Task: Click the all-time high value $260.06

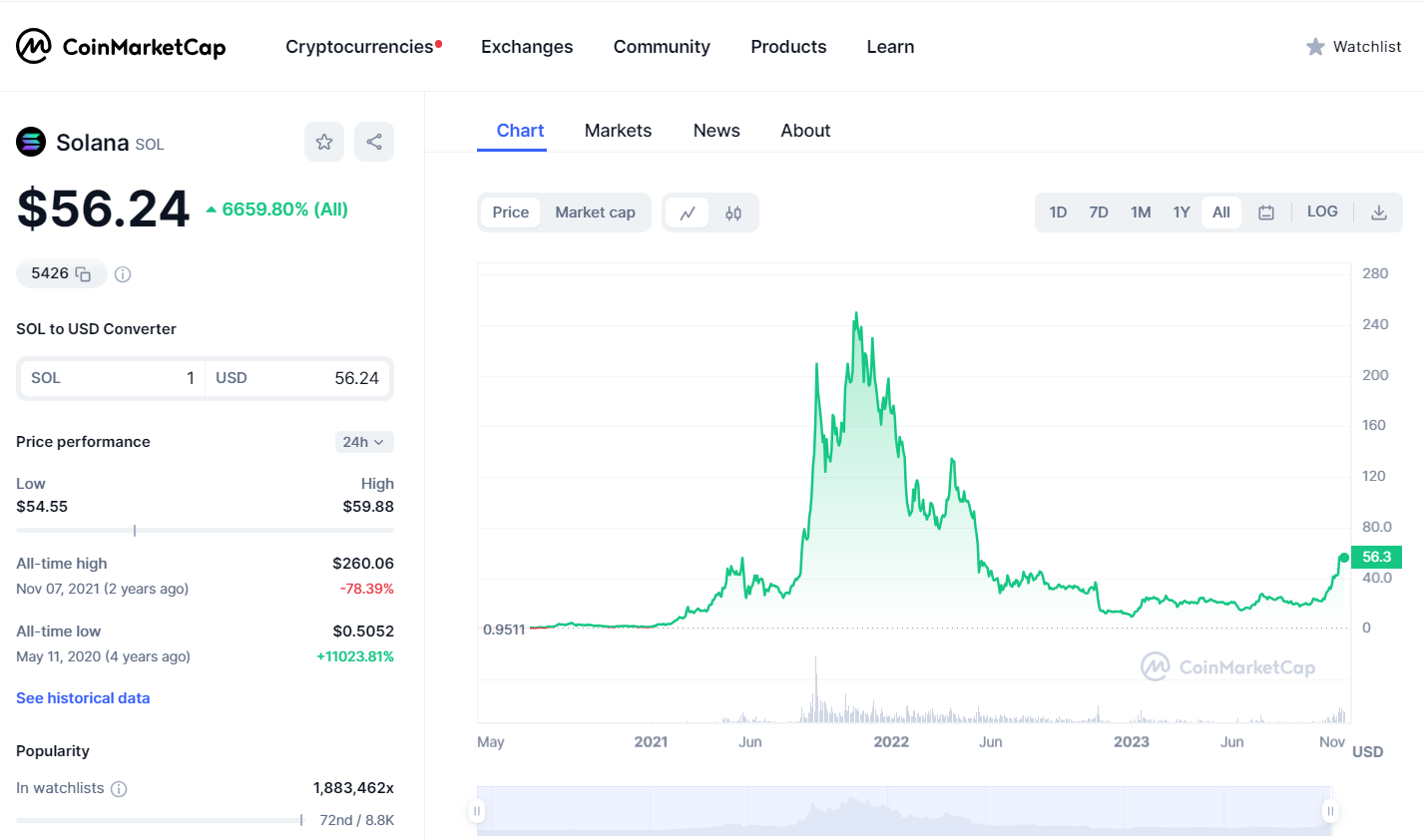Action: [363, 564]
